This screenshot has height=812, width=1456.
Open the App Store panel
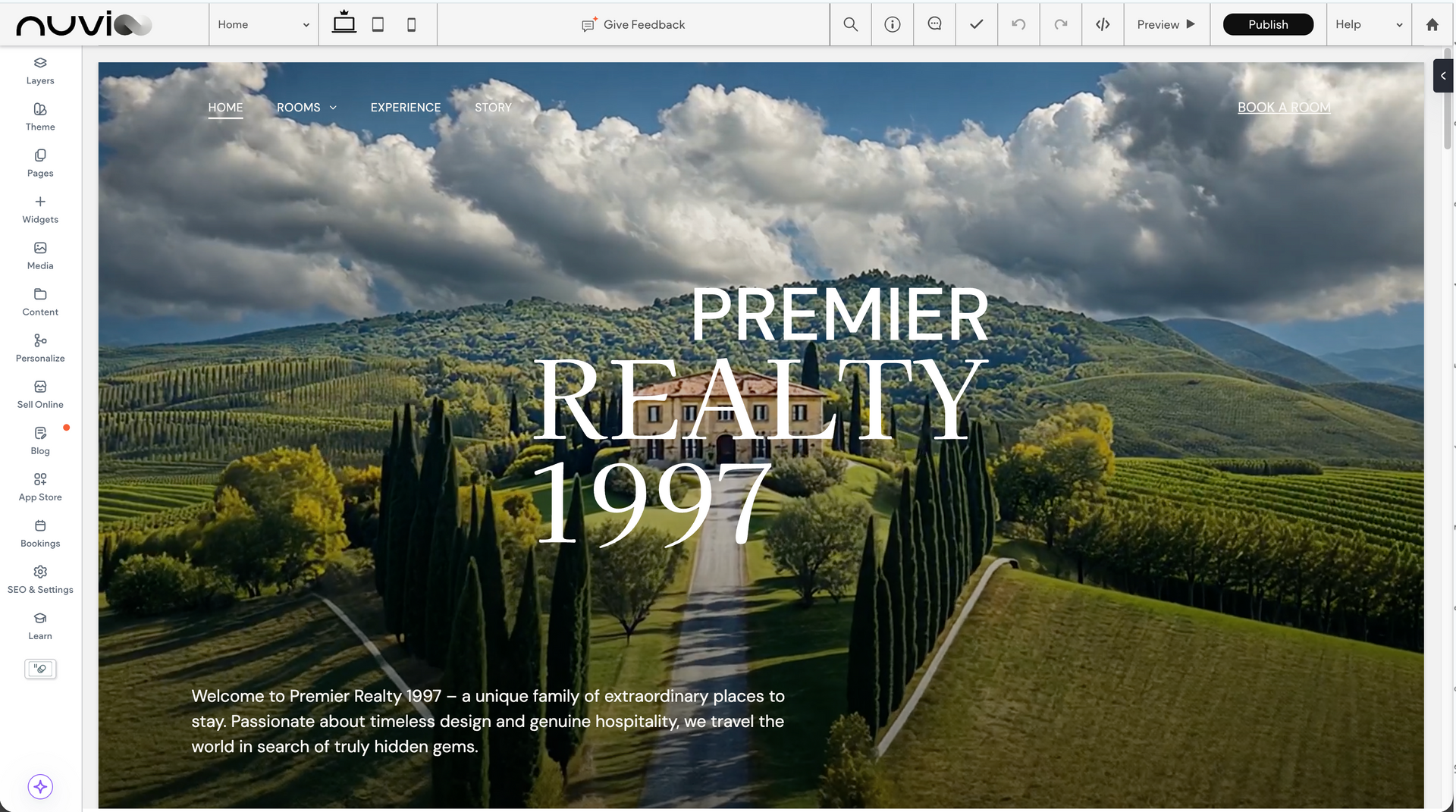[x=39, y=487]
